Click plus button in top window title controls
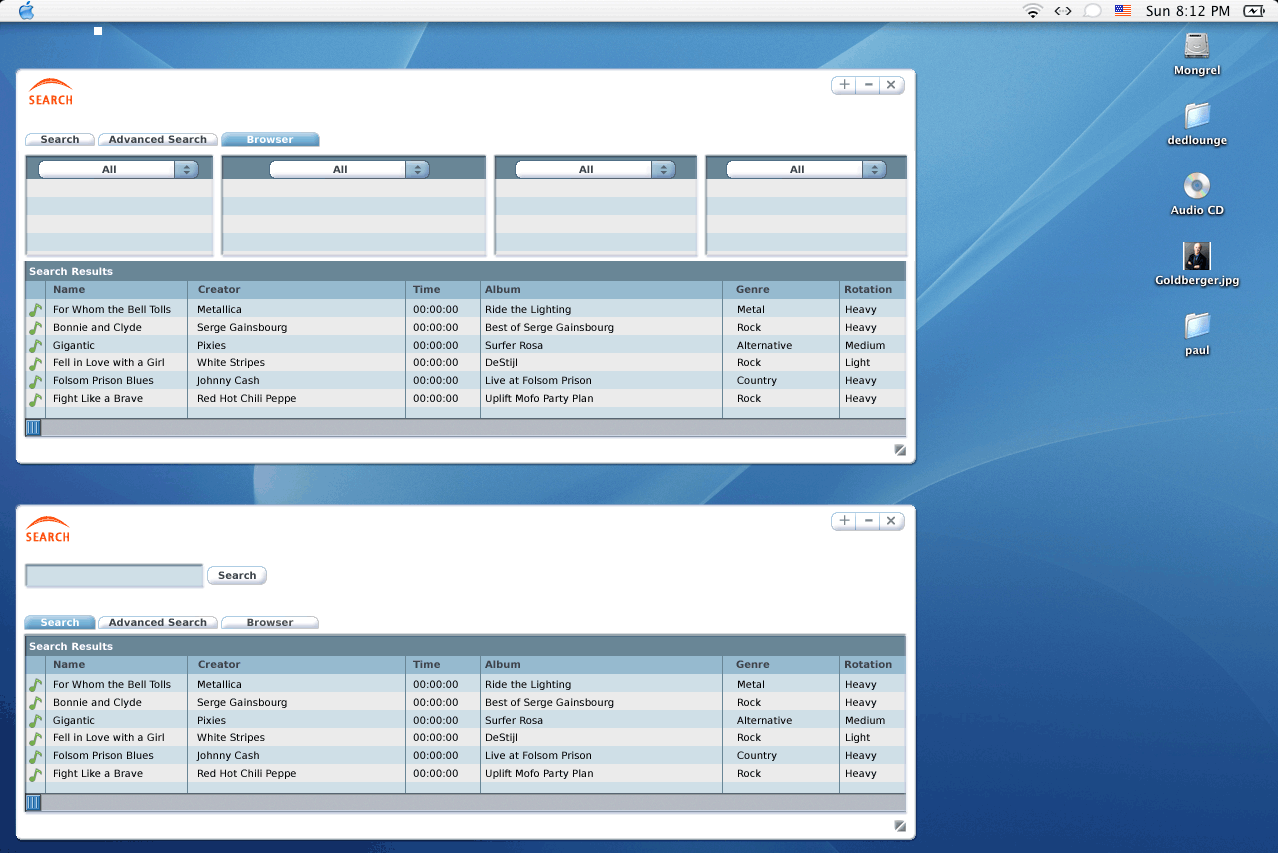 point(844,85)
